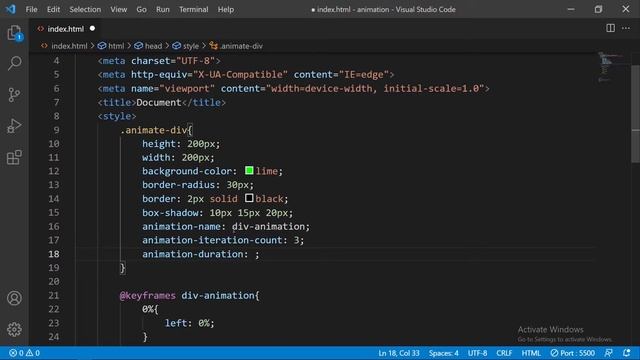The width and height of the screenshot is (640, 360).
Task: Click the errors and warnings indicator
Action: 24,353
